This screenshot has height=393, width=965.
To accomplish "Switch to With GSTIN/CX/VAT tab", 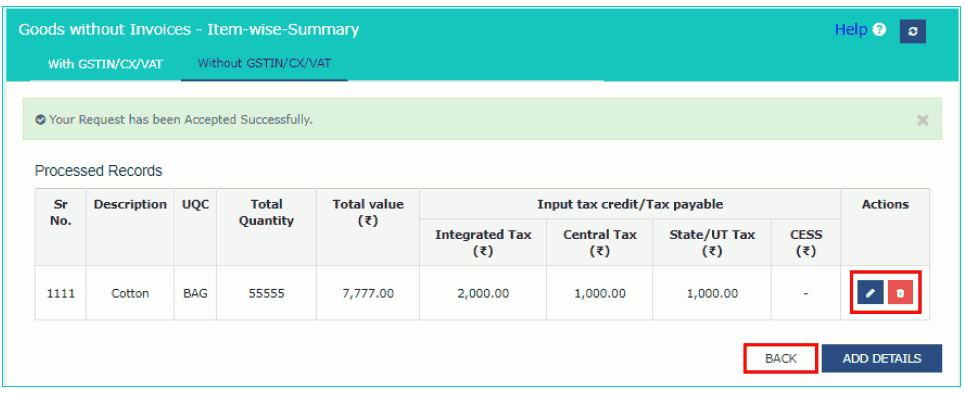I will click(105, 63).
